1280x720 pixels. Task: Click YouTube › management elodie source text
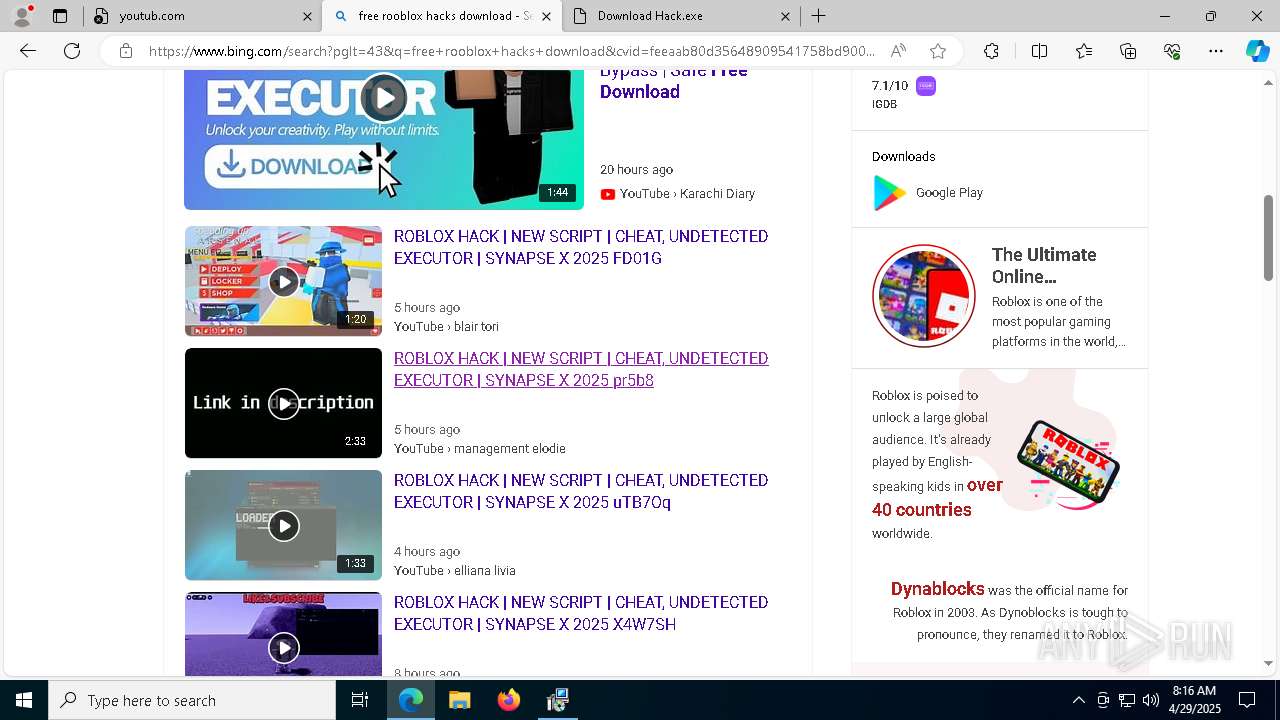click(x=480, y=449)
